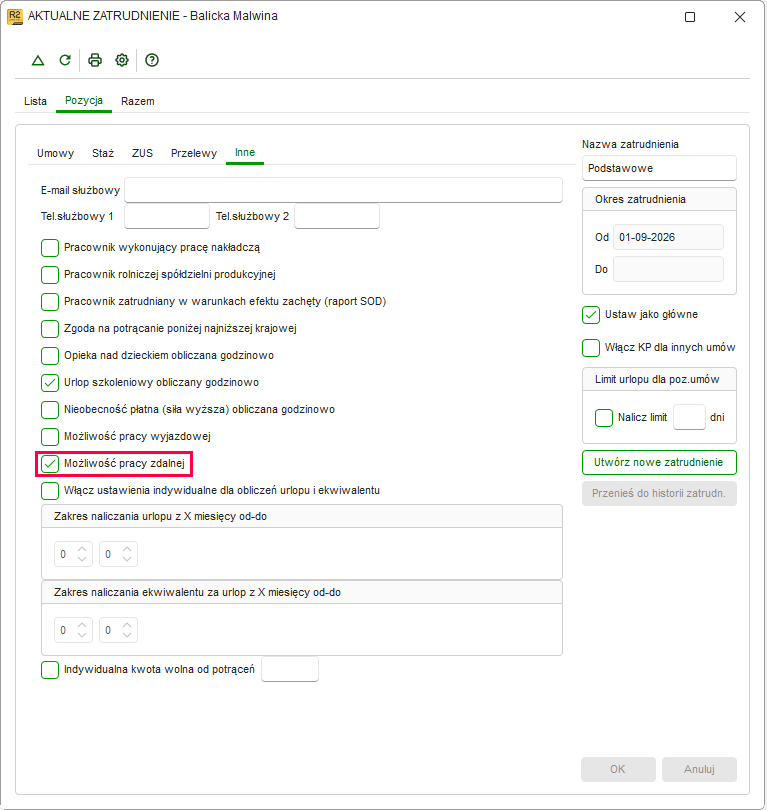Tick Możliwość pracy wyjazdowej
Viewport: 767px width, 810px height.
[50, 437]
